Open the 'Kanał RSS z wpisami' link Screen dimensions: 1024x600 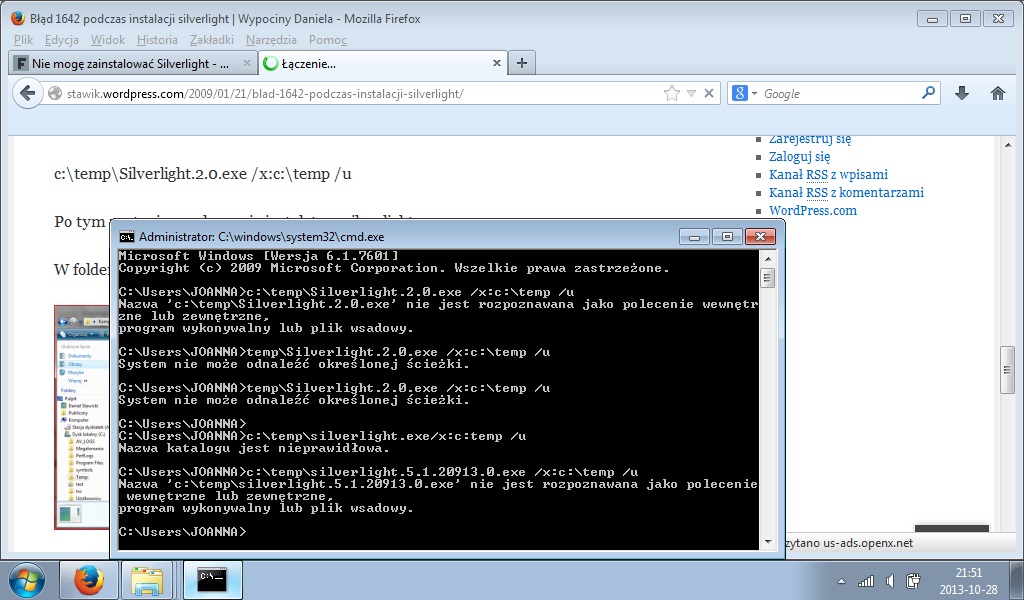[x=828, y=174]
